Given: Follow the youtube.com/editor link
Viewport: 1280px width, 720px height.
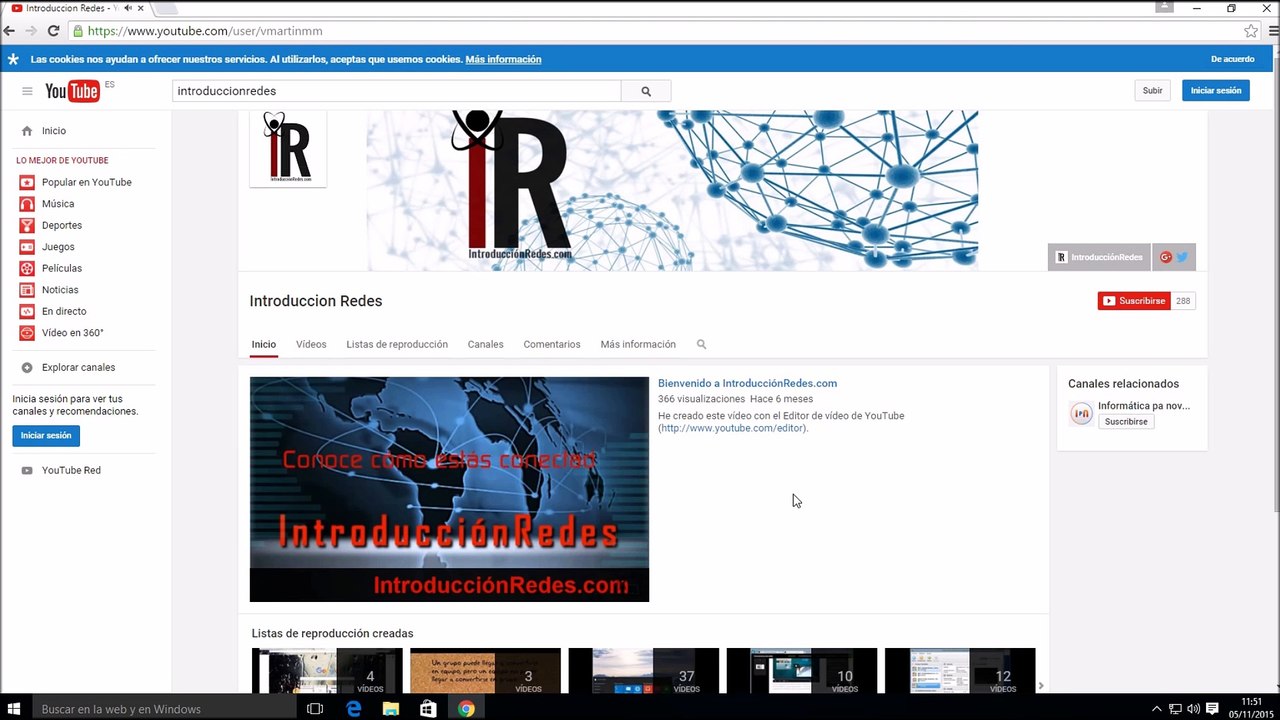Looking at the screenshot, I should 733,428.
